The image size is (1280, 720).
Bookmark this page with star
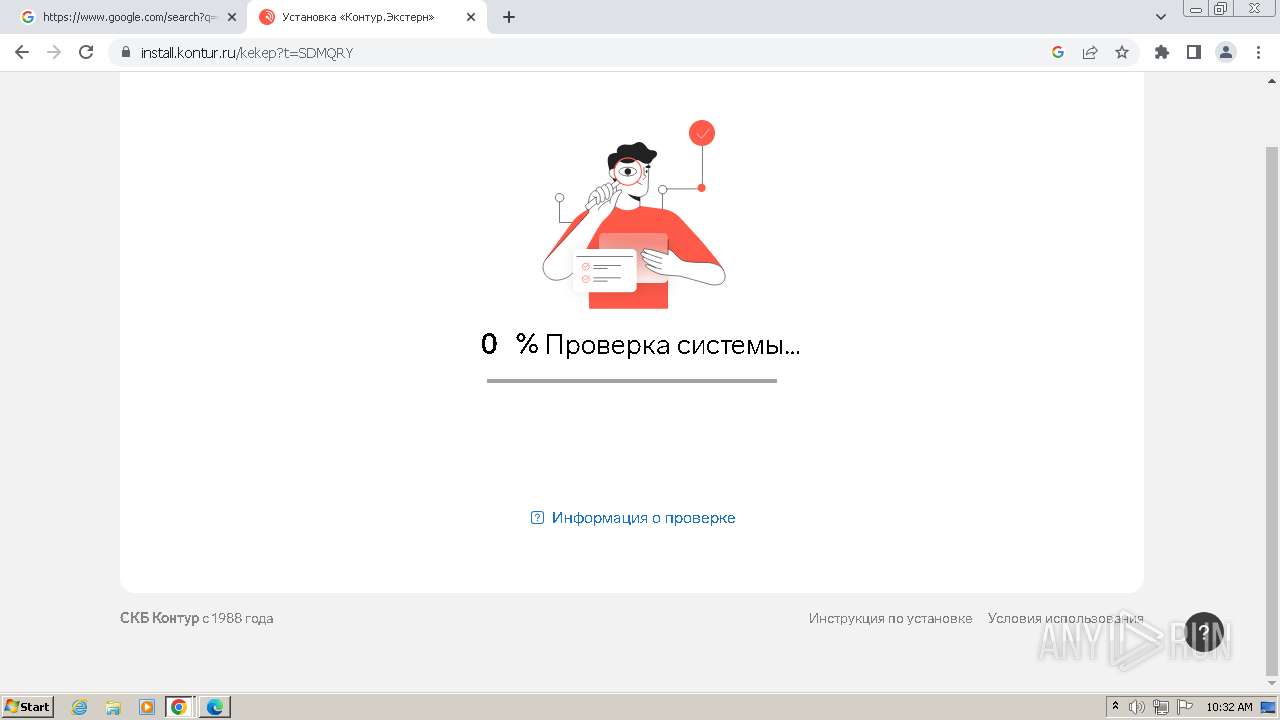point(1122,52)
